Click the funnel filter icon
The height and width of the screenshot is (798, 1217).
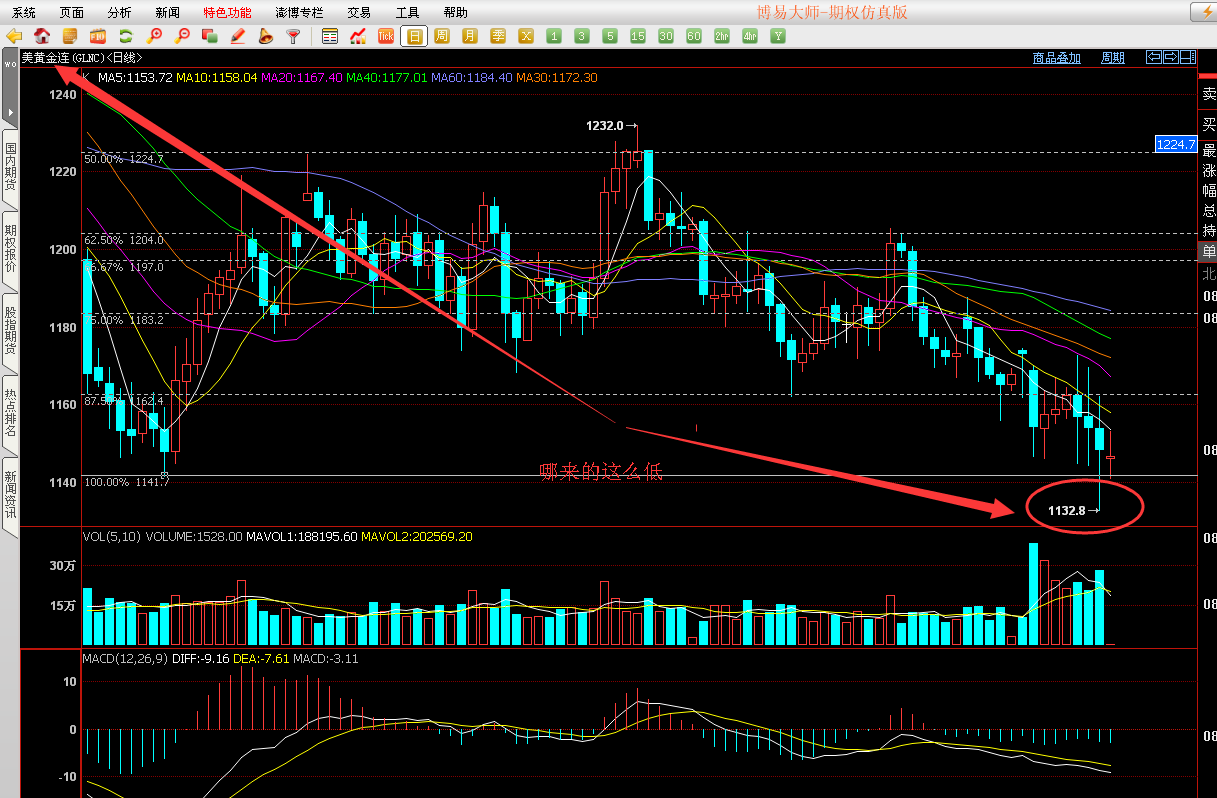(294, 36)
